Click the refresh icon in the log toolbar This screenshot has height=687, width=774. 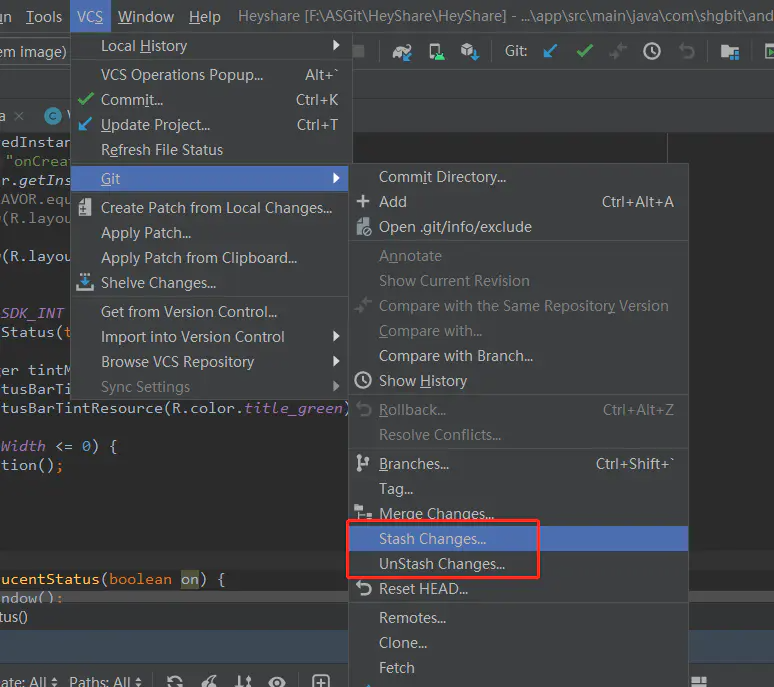(x=175, y=681)
